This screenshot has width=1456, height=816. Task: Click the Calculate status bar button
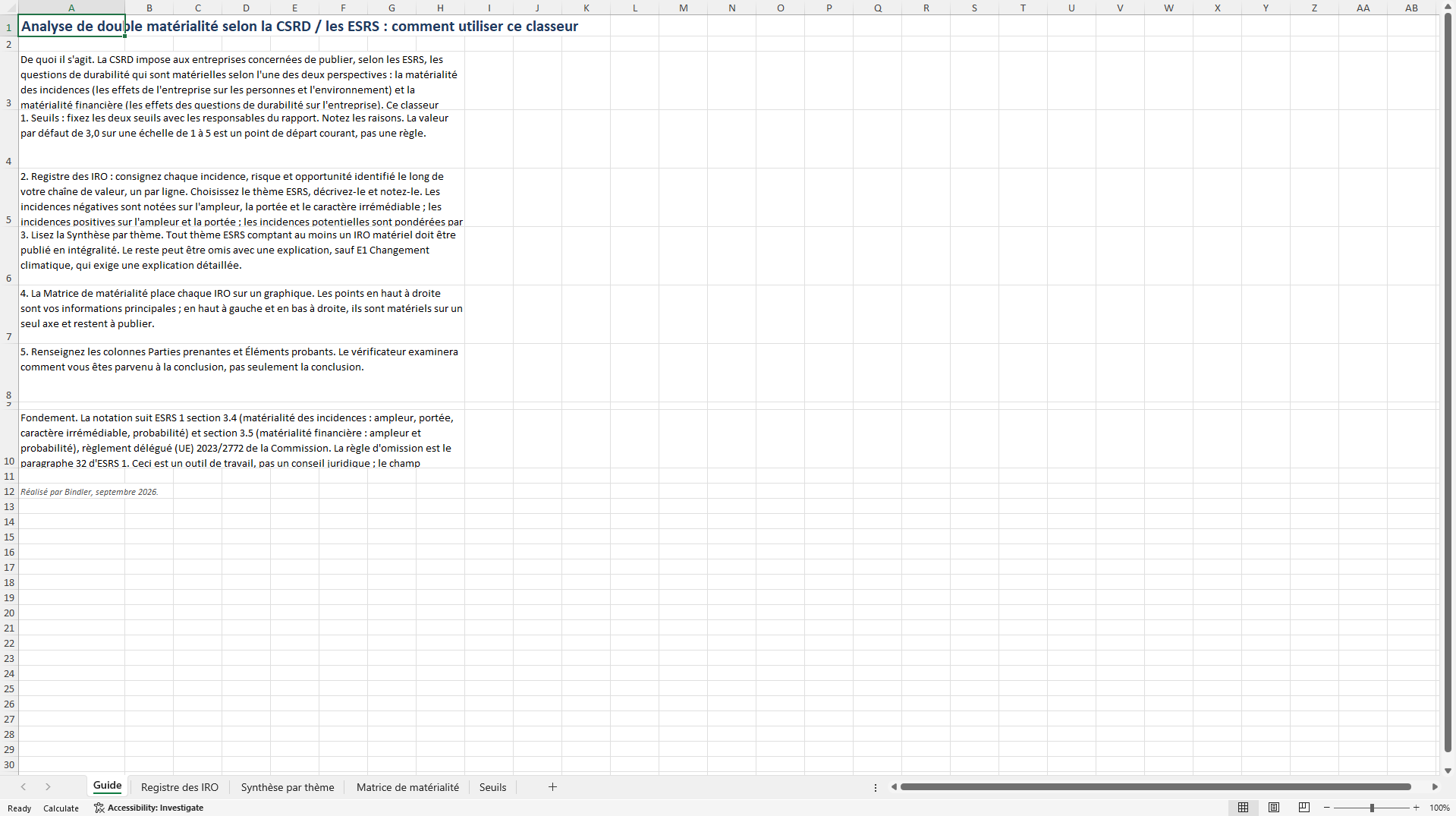(61, 808)
